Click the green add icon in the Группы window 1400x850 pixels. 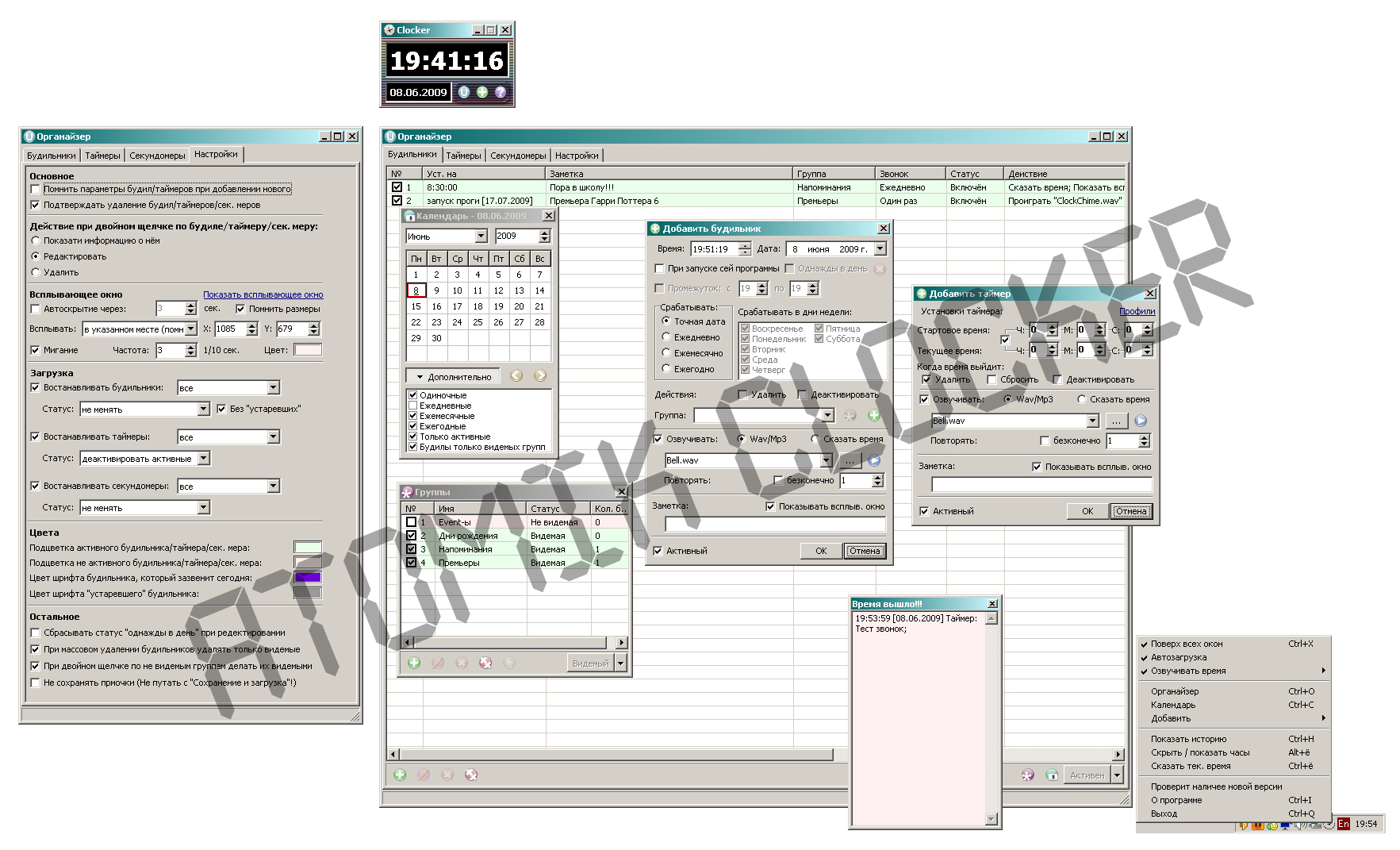pyautogui.click(x=414, y=663)
